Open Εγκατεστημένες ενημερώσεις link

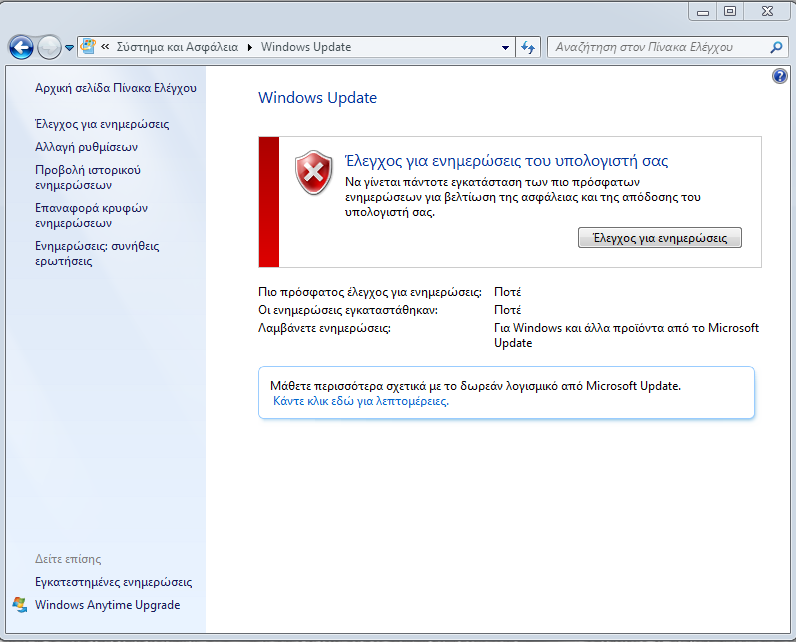[114, 582]
